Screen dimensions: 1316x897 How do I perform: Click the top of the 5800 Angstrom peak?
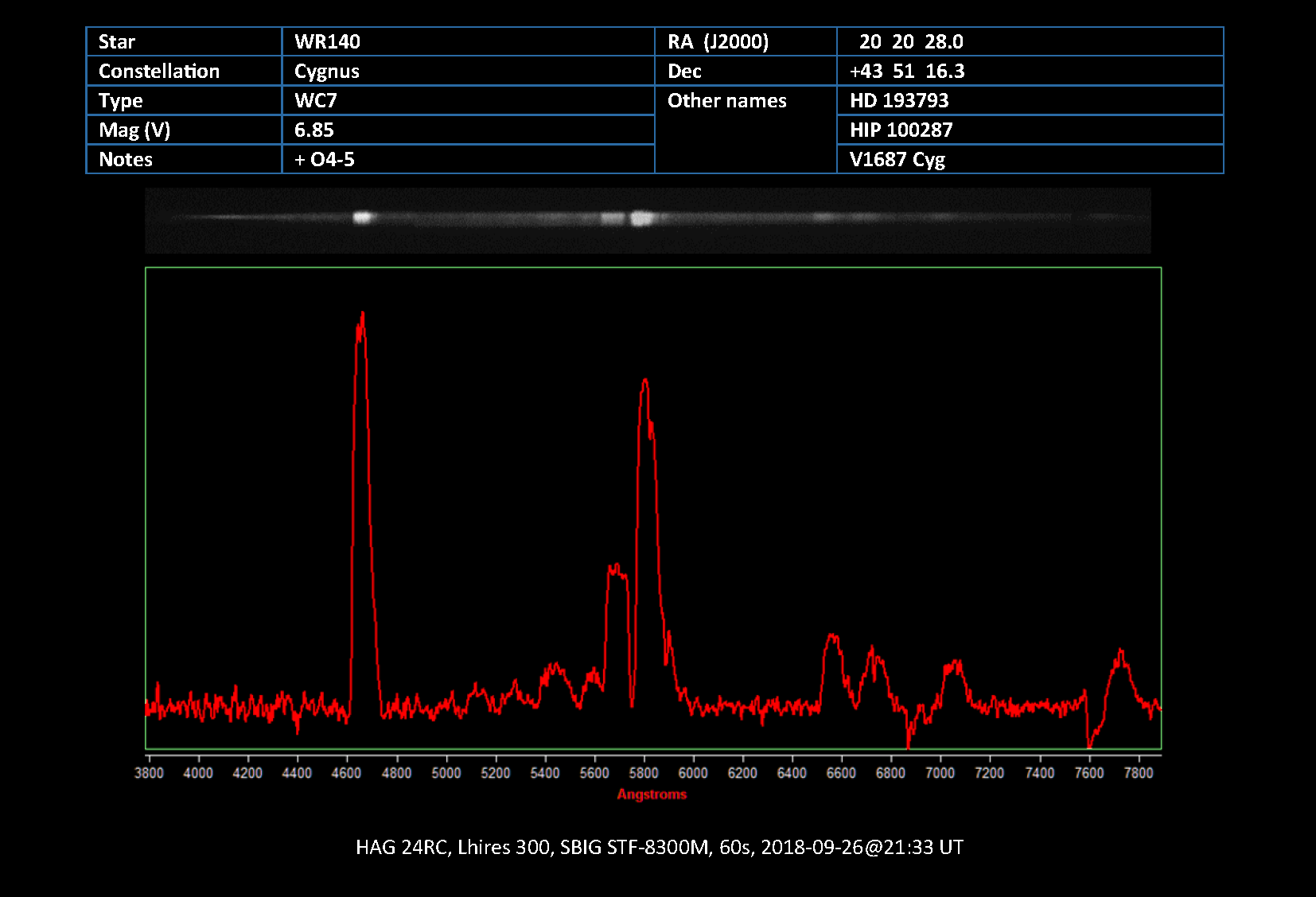(x=644, y=382)
